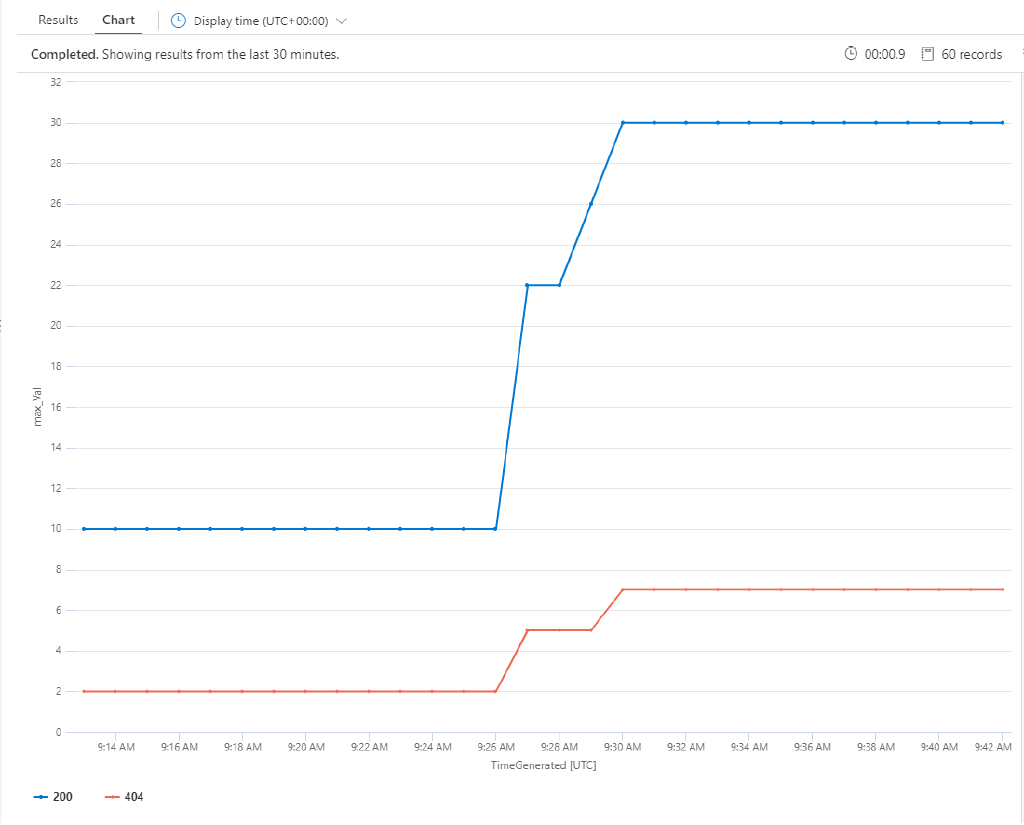
Task: Select the blue data point at 9:26 AM
Action: pos(495,529)
